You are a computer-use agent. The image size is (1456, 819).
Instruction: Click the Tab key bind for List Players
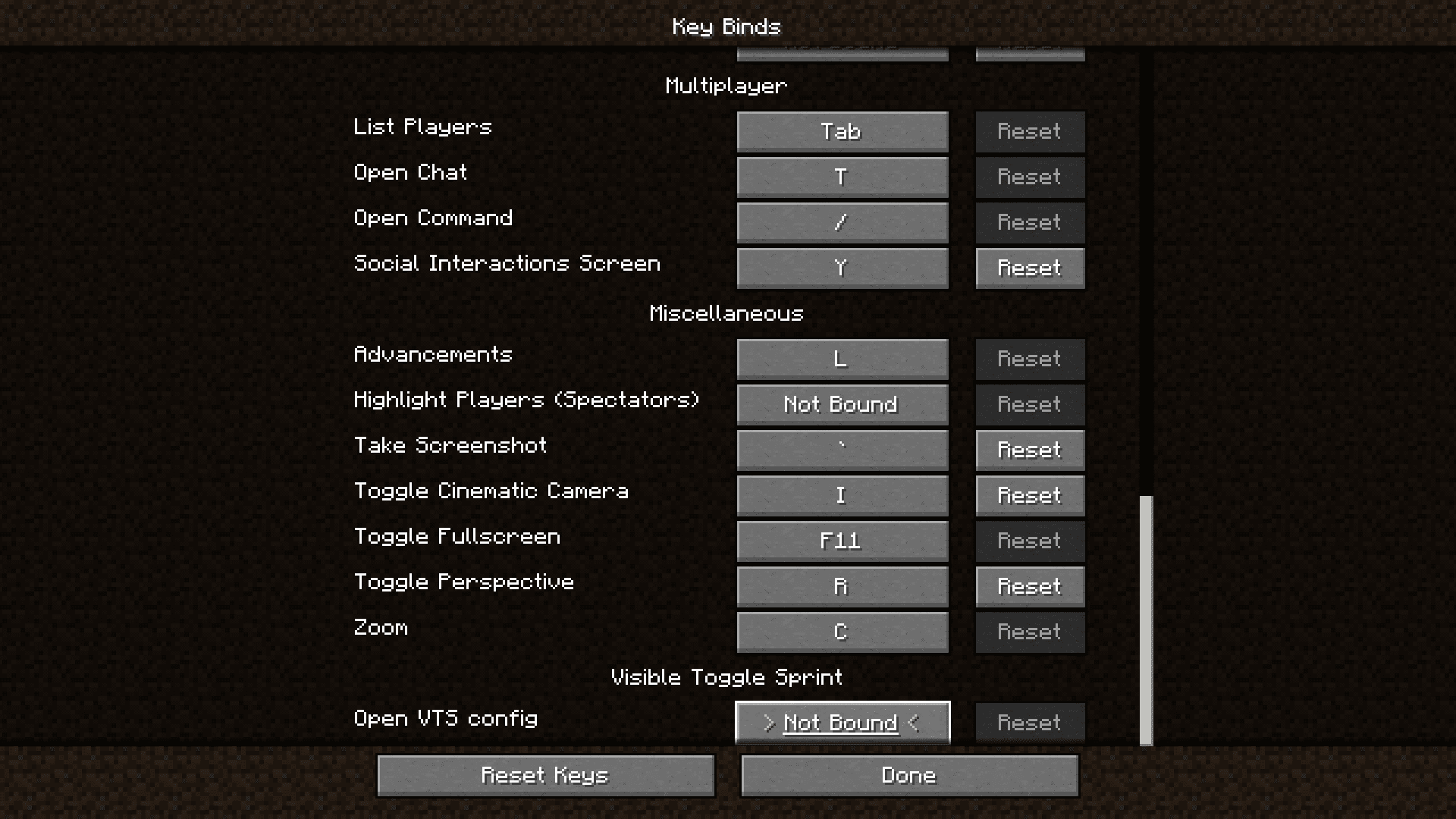click(x=842, y=131)
